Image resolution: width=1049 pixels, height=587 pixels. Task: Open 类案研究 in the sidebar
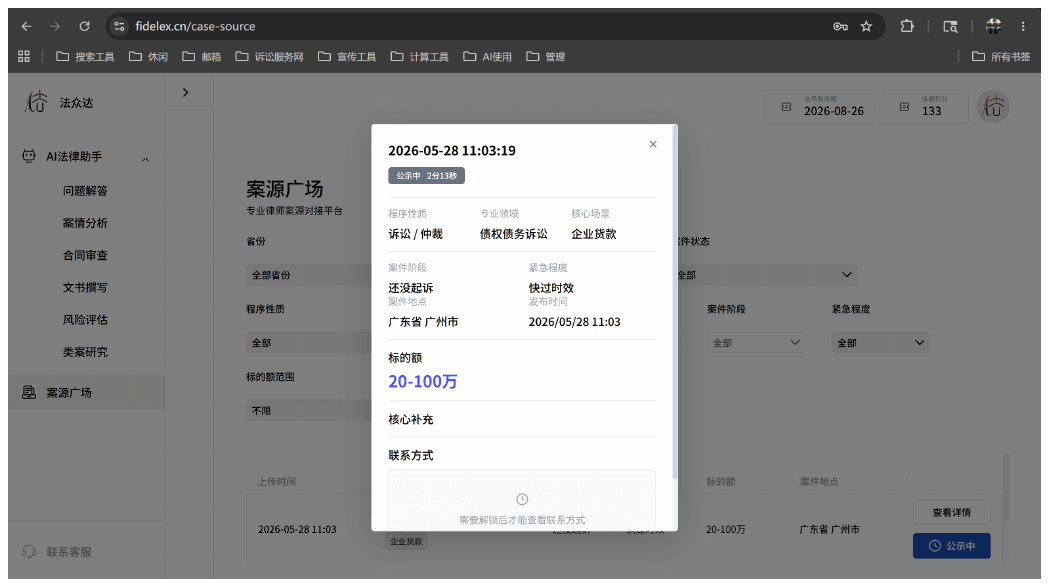coord(85,351)
